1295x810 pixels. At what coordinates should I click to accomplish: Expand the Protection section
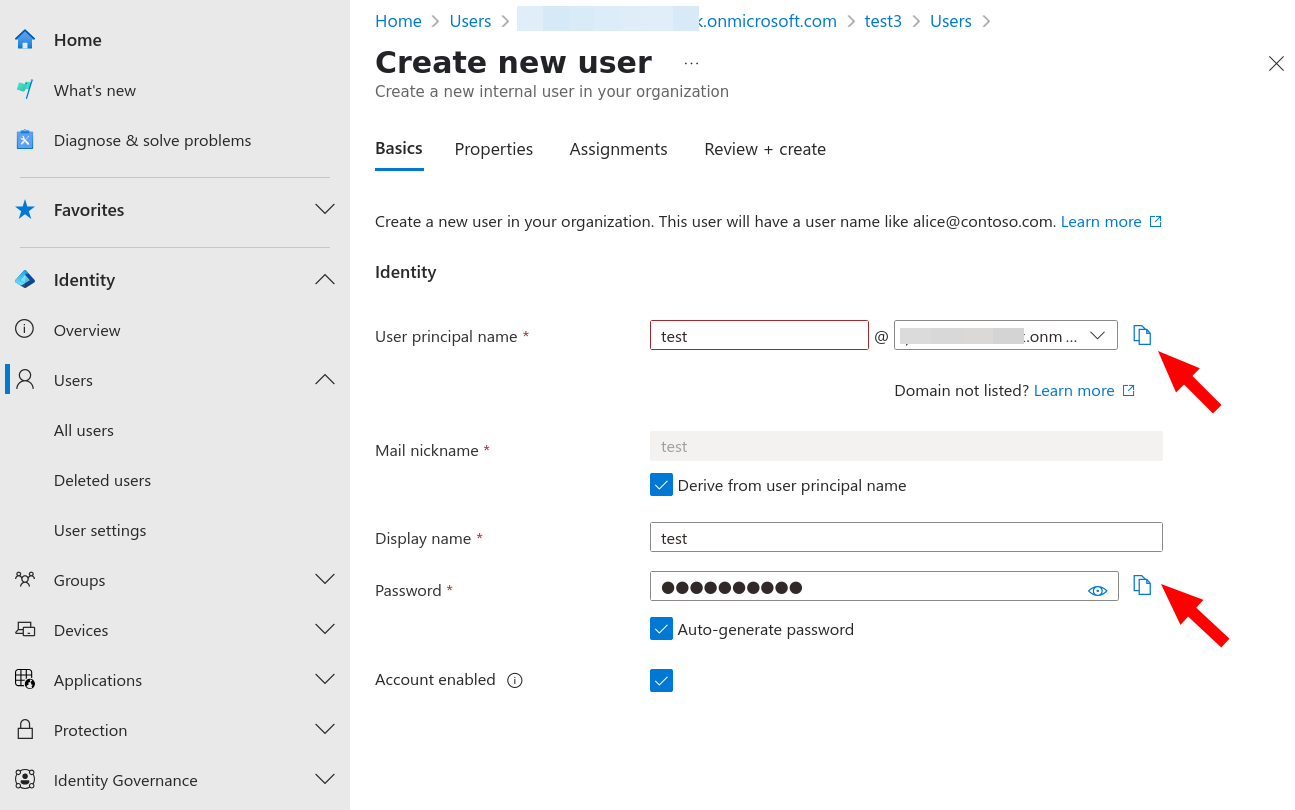click(x=325, y=730)
